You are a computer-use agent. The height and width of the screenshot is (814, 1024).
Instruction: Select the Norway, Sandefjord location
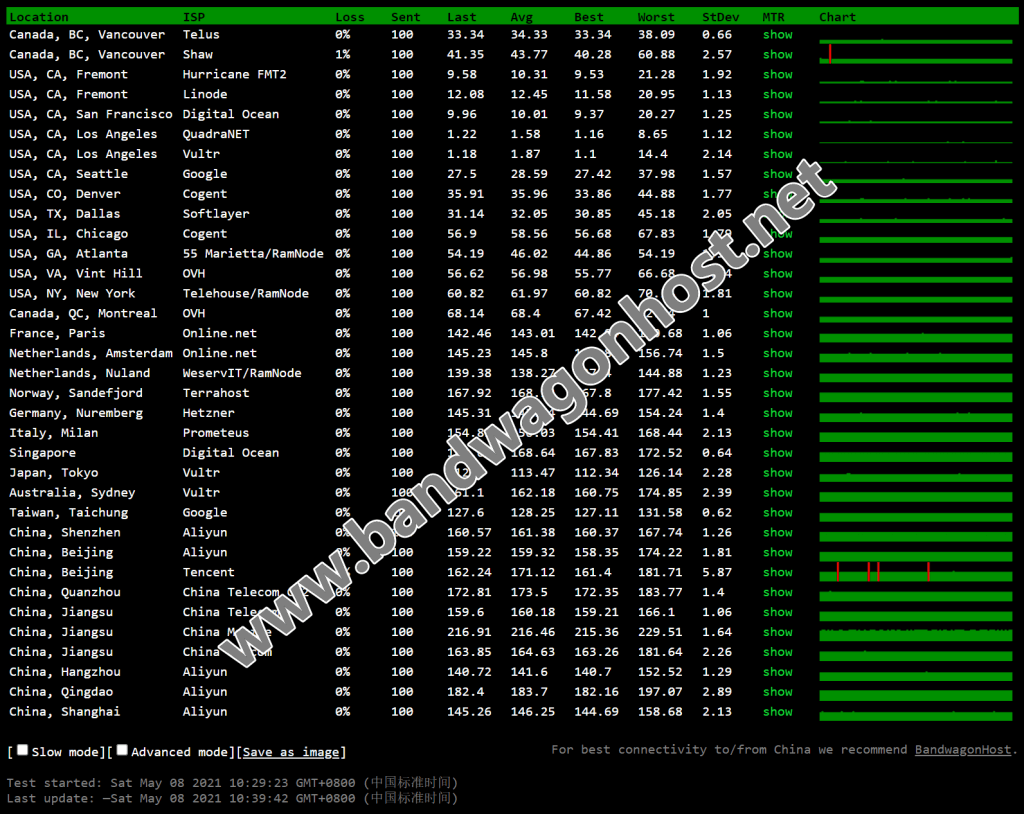pos(76,393)
